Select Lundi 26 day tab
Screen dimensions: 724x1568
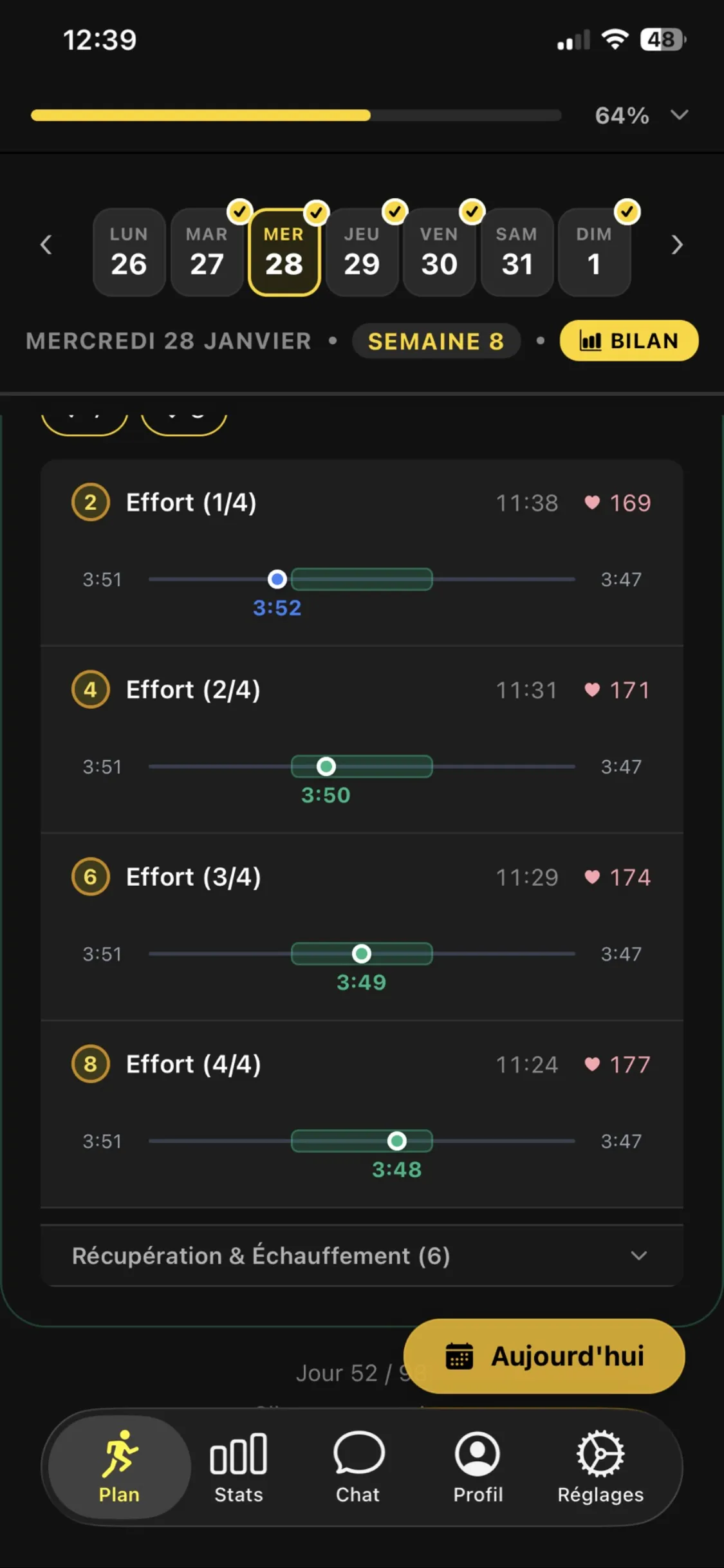(129, 252)
